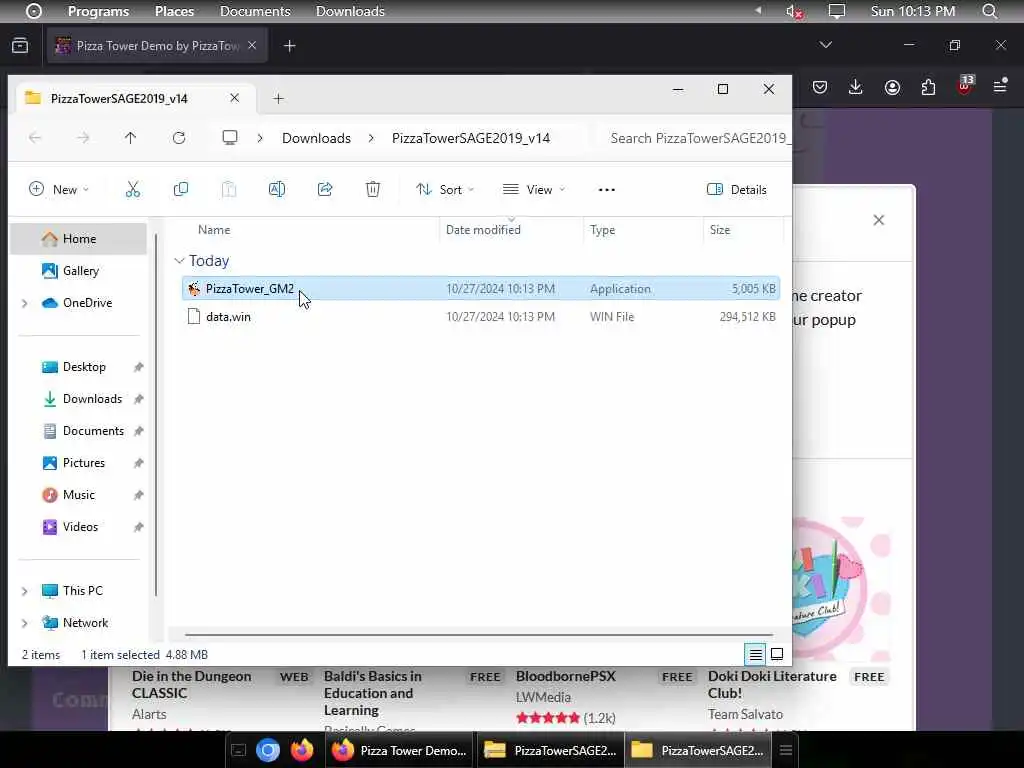The width and height of the screenshot is (1024, 768).
Task: Click the Pocket save icon in Firefox
Action: 820,87
